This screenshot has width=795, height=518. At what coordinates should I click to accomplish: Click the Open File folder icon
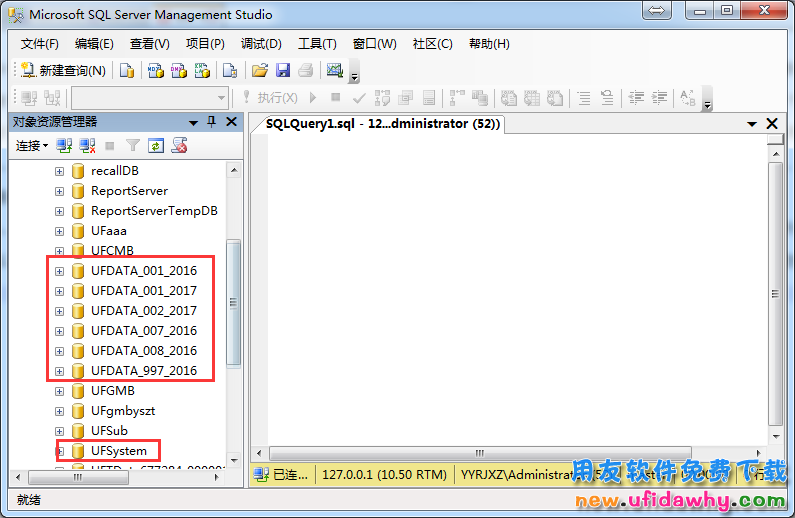click(x=259, y=71)
